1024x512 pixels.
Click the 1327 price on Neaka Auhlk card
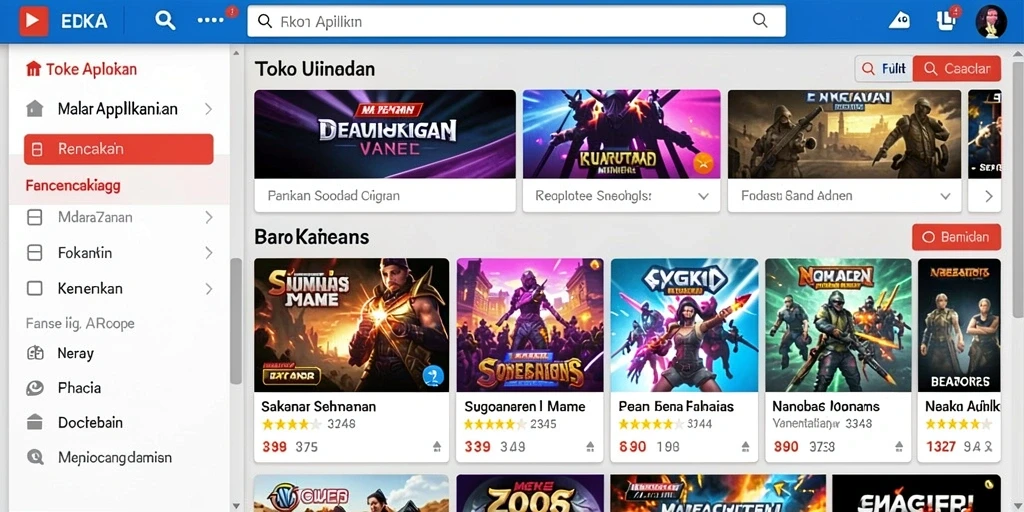(x=941, y=447)
